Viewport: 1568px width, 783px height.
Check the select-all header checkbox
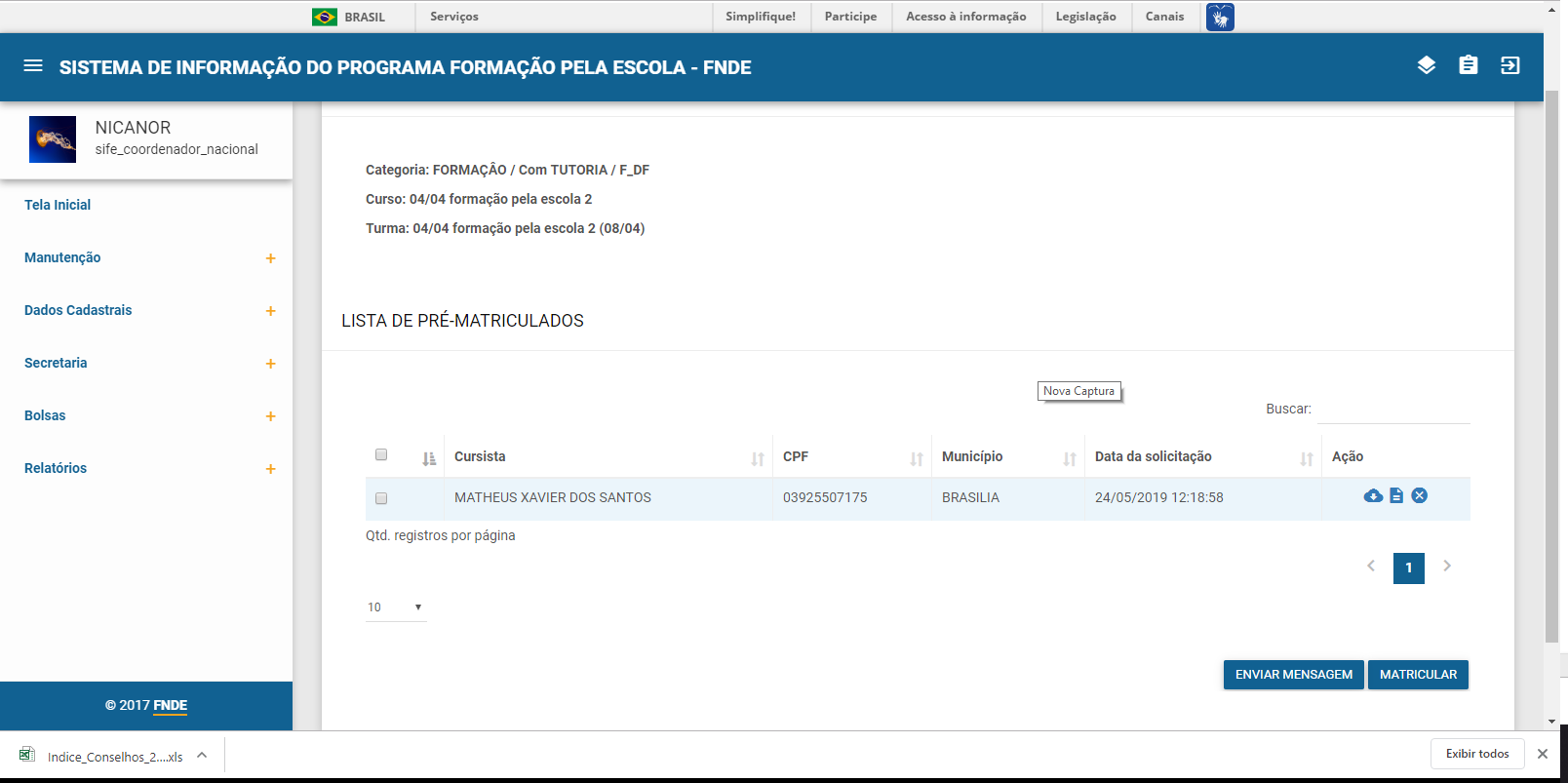coord(381,454)
